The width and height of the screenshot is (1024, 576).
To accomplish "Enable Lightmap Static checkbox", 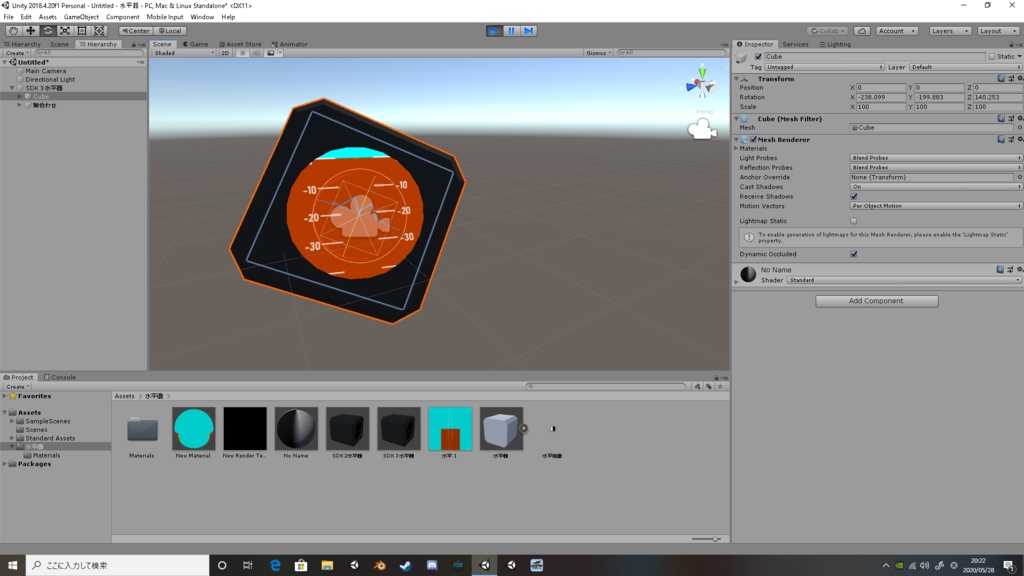I will coord(854,221).
